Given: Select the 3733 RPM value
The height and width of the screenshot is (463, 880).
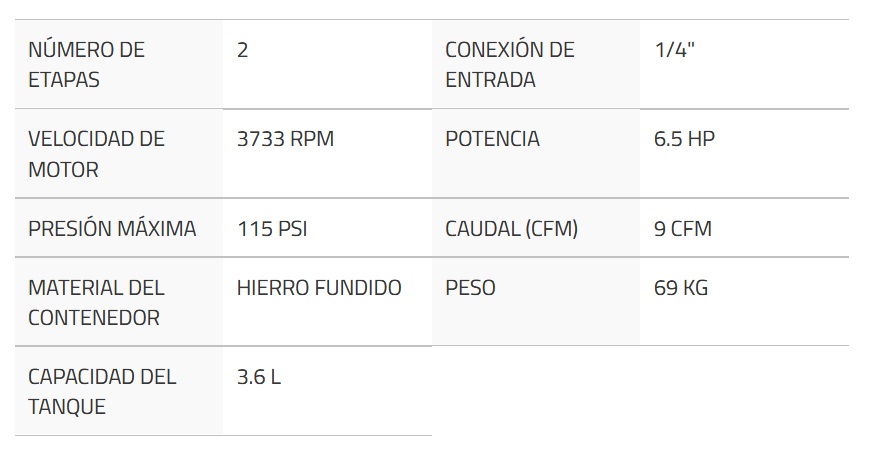Looking at the screenshot, I should pos(285,139).
